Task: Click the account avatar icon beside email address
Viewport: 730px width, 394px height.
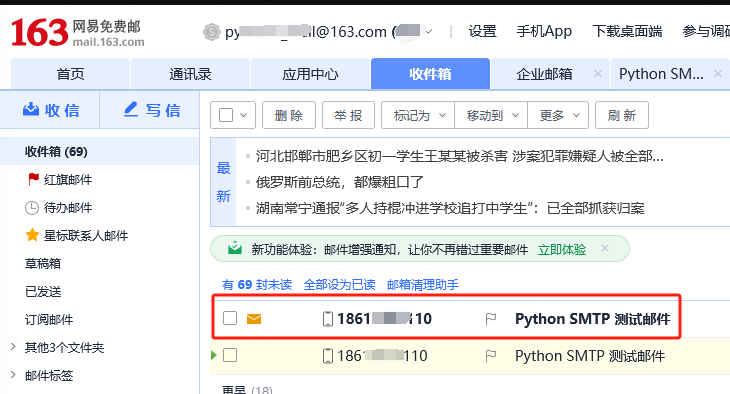Action: point(211,32)
